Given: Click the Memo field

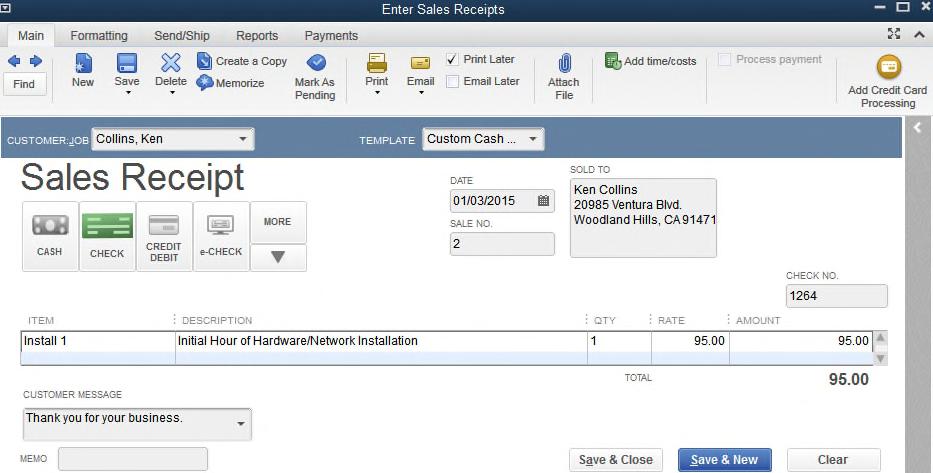Looking at the screenshot, I should [x=133, y=459].
